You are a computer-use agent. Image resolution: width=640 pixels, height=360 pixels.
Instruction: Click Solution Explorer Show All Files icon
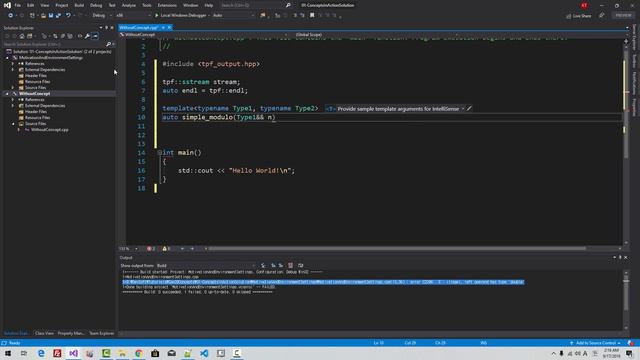pos(70,36)
